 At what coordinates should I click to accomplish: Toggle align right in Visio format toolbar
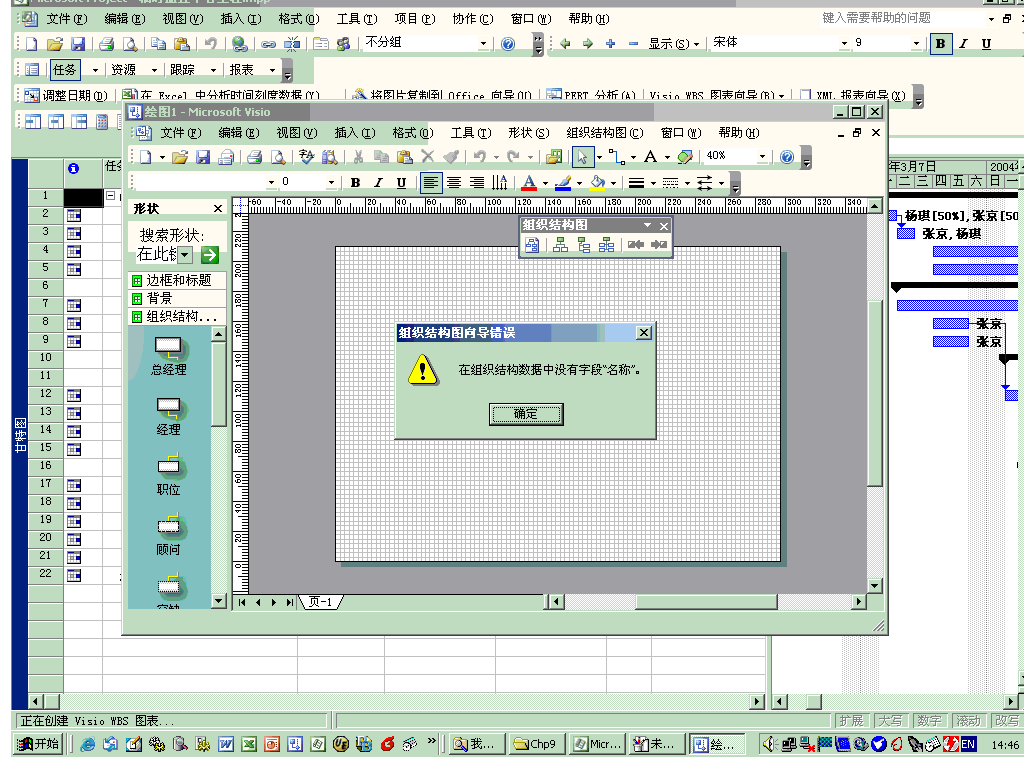pyautogui.click(x=477, y=183)
